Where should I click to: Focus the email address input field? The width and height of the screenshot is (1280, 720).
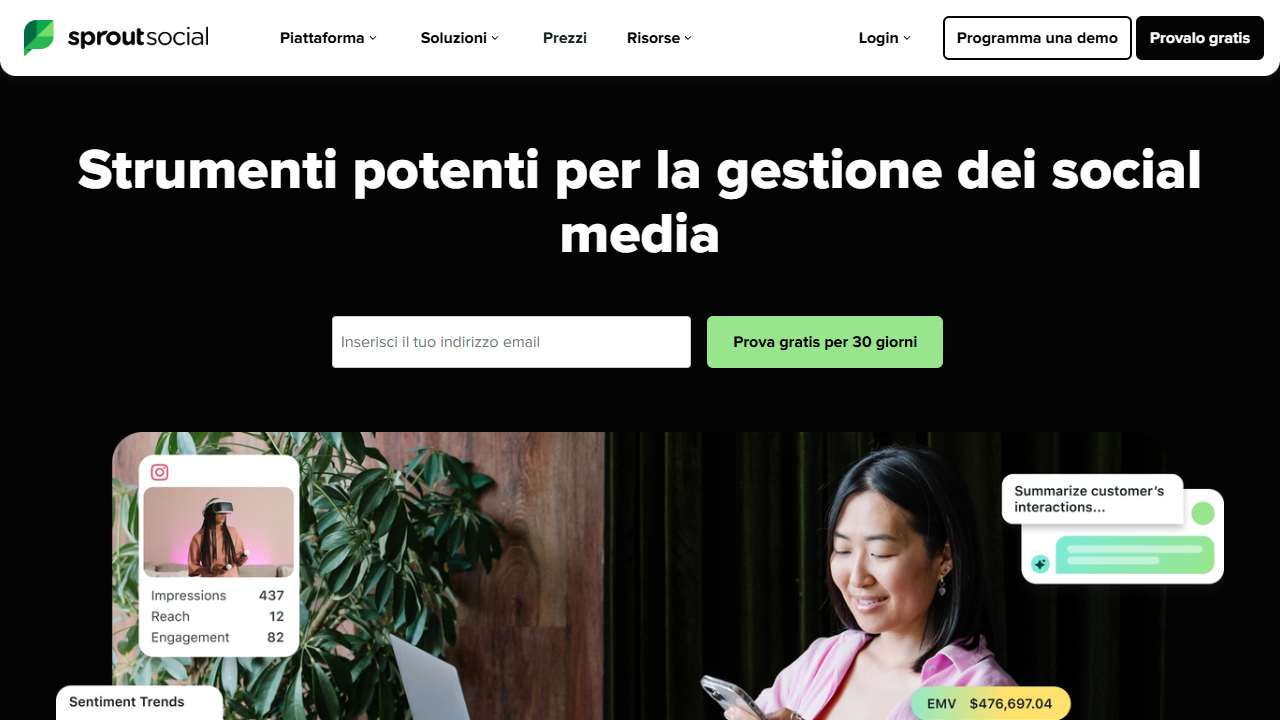(x=511, y=342)
